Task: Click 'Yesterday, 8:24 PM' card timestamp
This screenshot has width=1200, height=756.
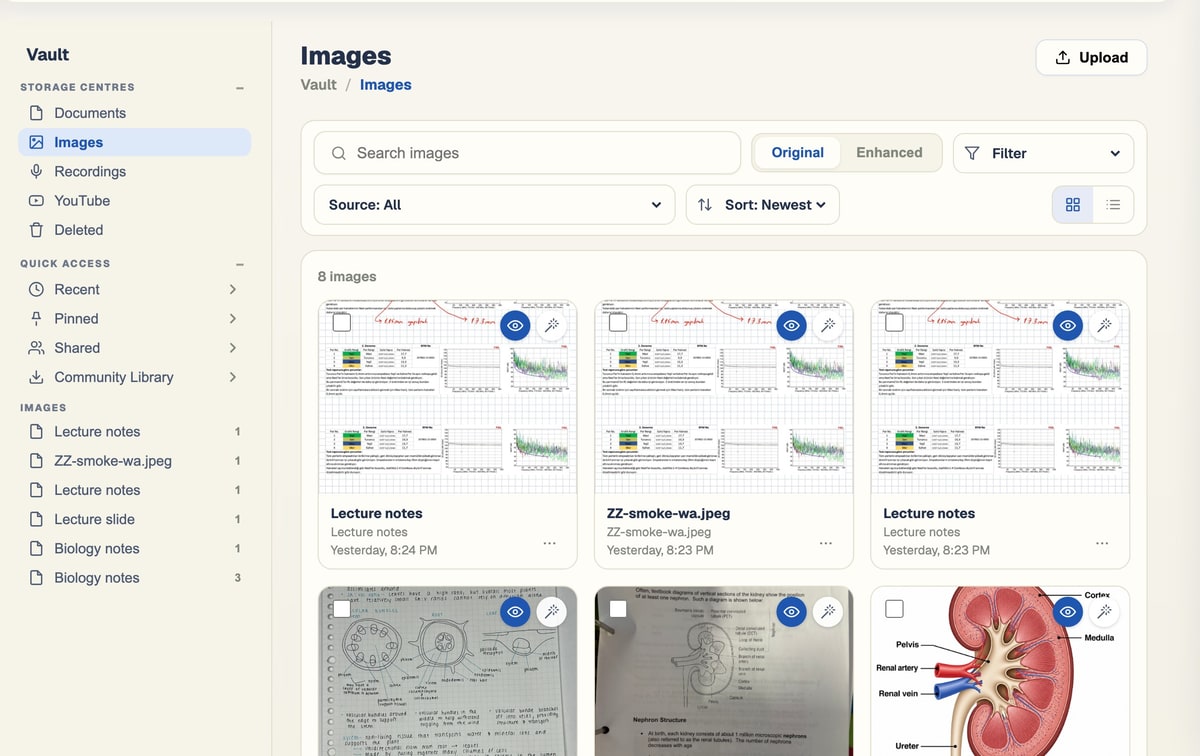Action: [384, 550]
